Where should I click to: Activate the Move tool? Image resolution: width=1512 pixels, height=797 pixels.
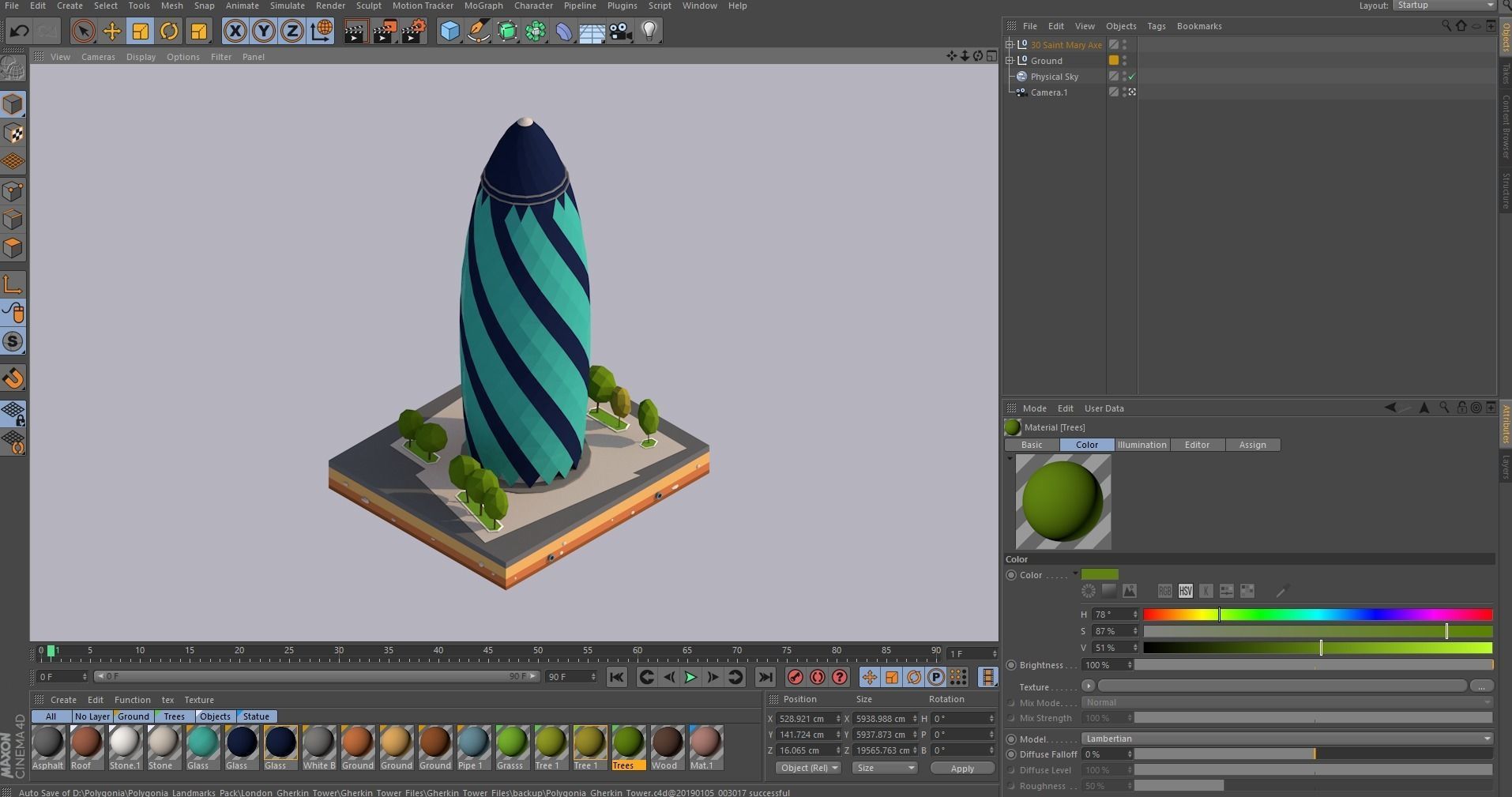click(x=112, y=32)
